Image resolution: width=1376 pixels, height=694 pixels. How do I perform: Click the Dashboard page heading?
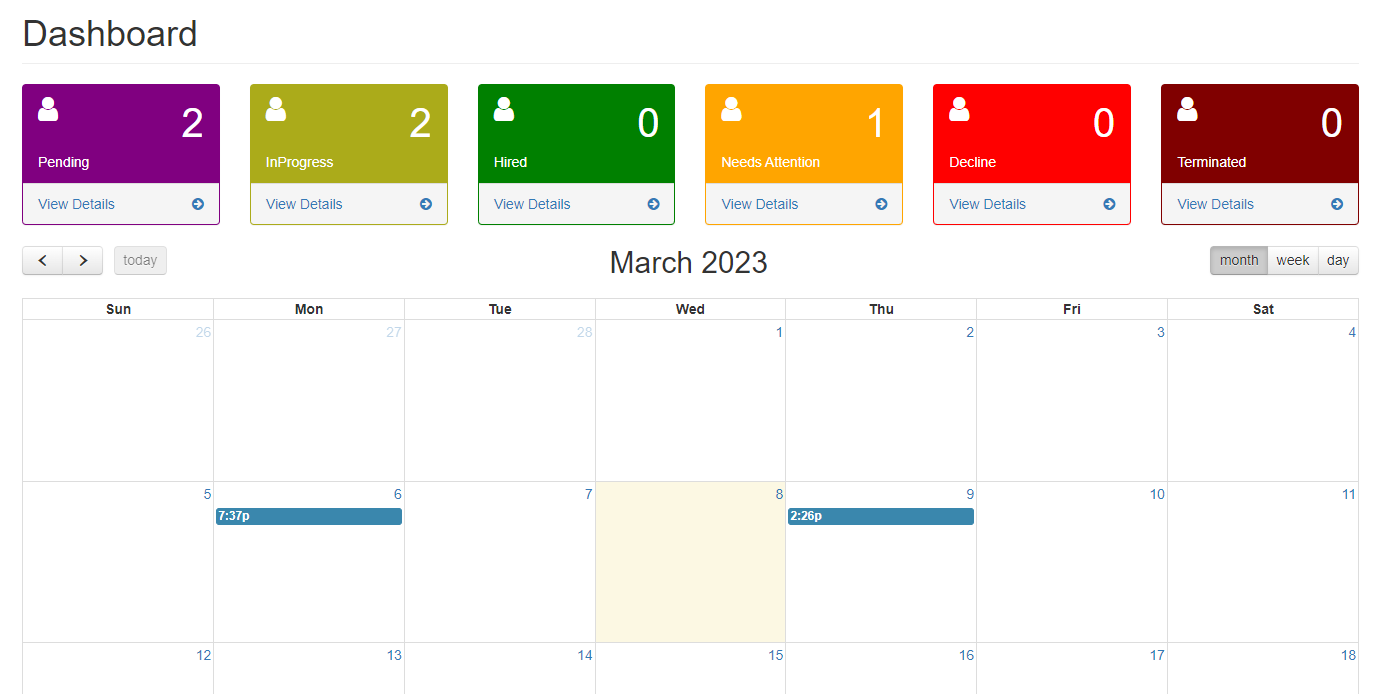[x=110, y=34]
